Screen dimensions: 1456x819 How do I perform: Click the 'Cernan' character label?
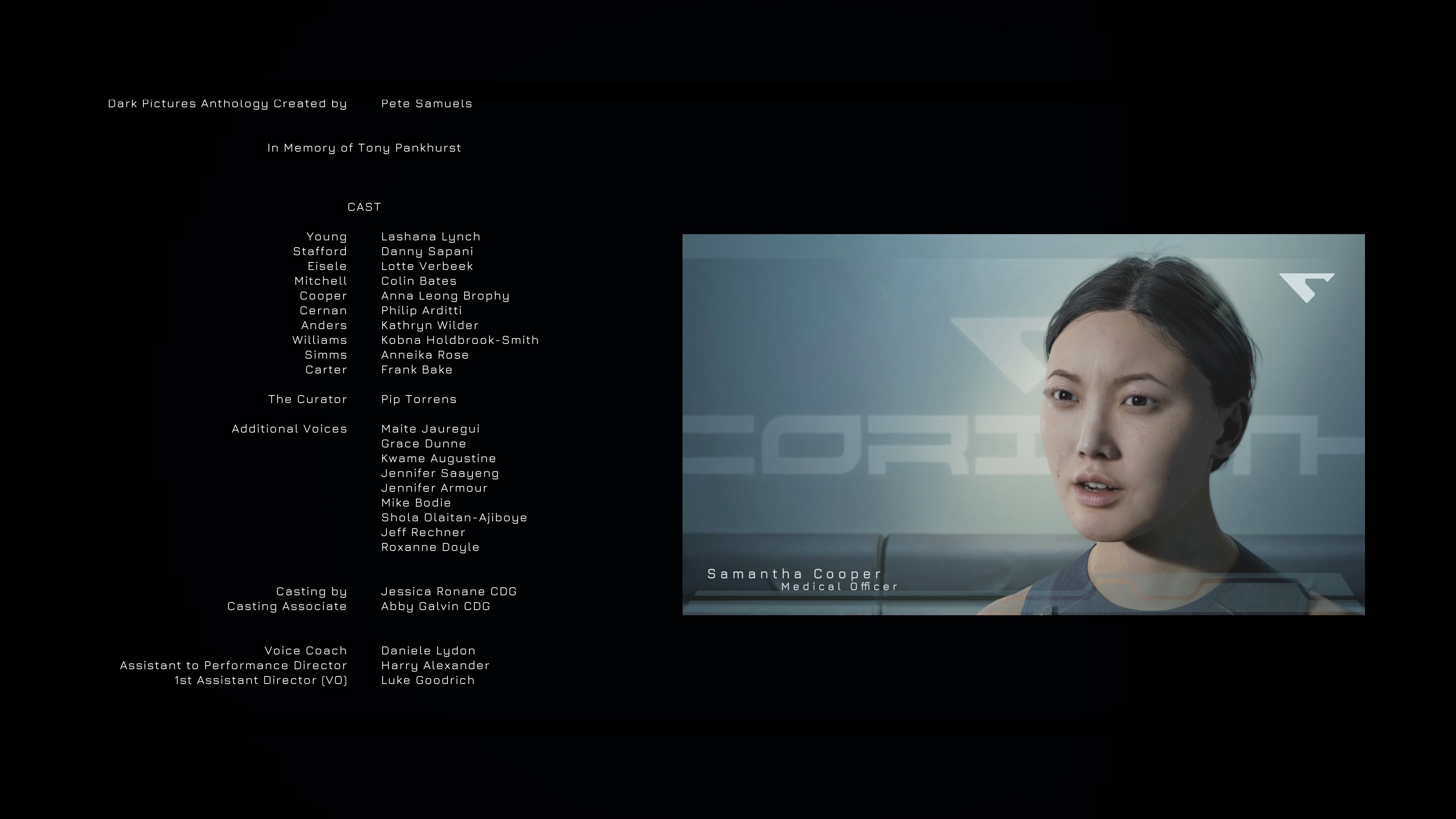pos(323,310)
